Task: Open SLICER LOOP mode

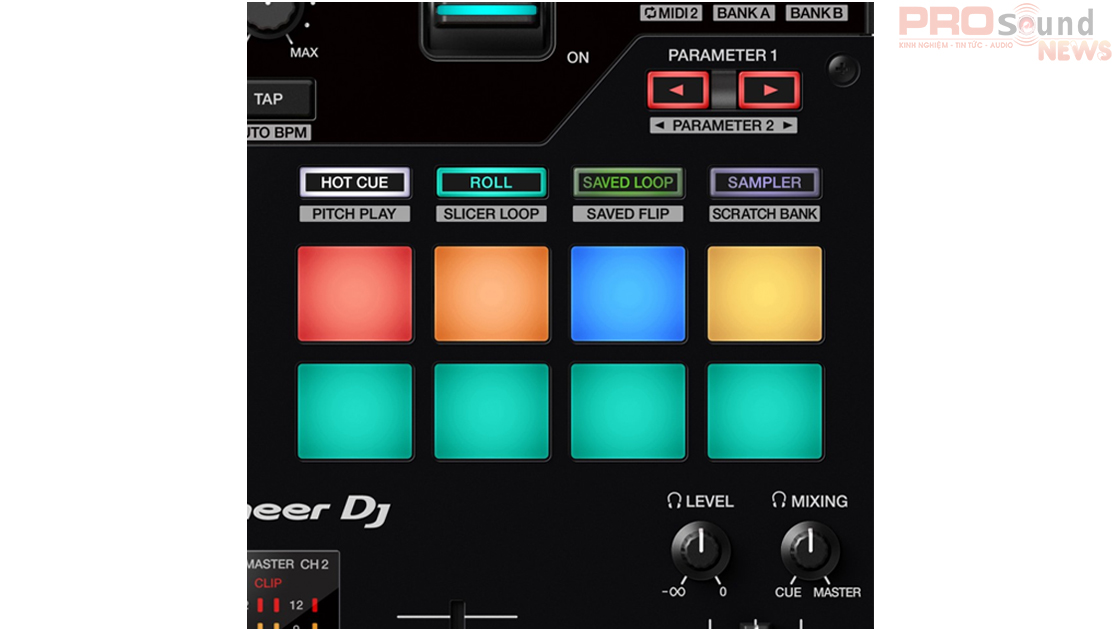Action: coord(491,213)
